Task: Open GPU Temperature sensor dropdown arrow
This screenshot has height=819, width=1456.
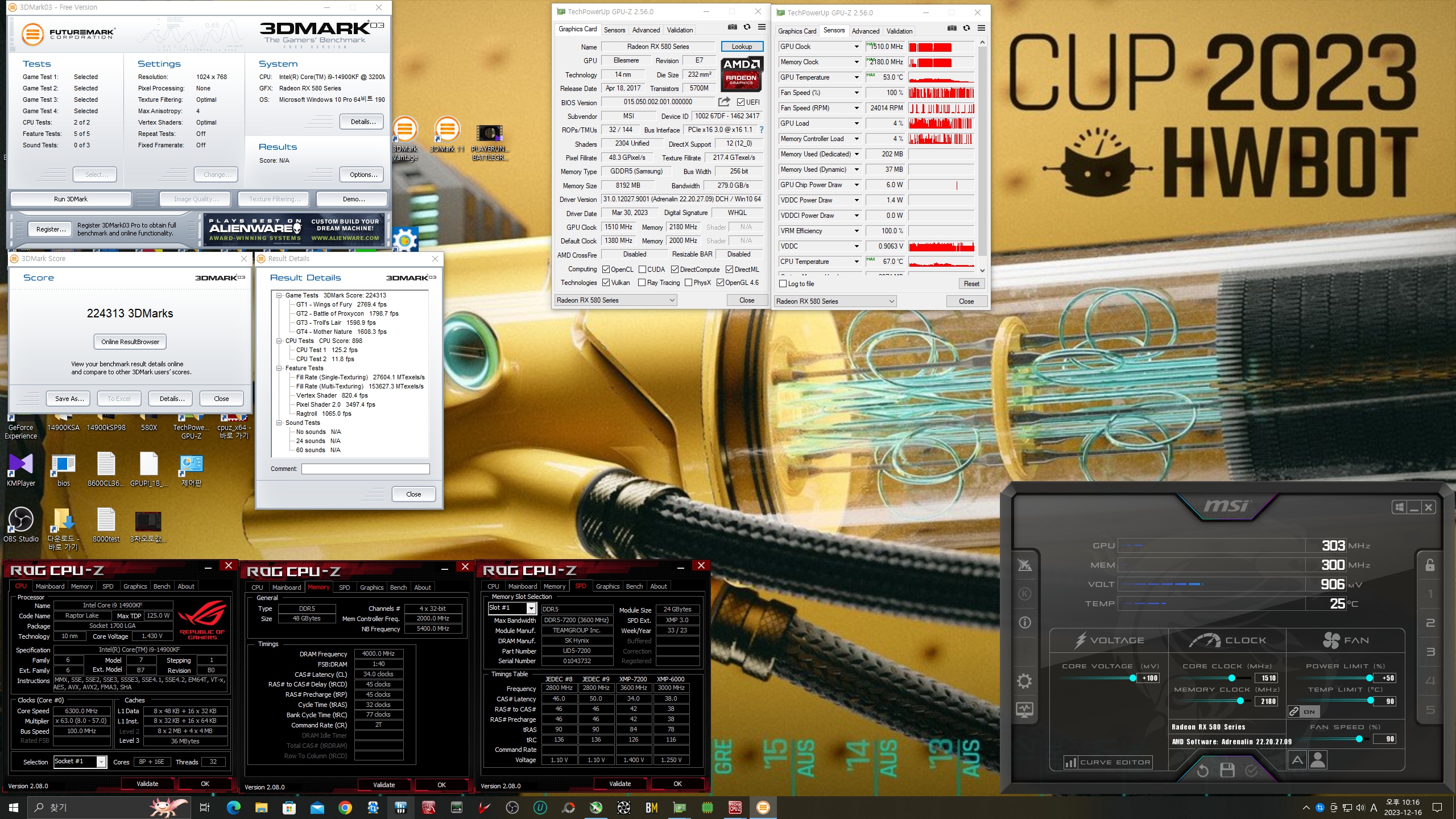Action: coord(856,77)
